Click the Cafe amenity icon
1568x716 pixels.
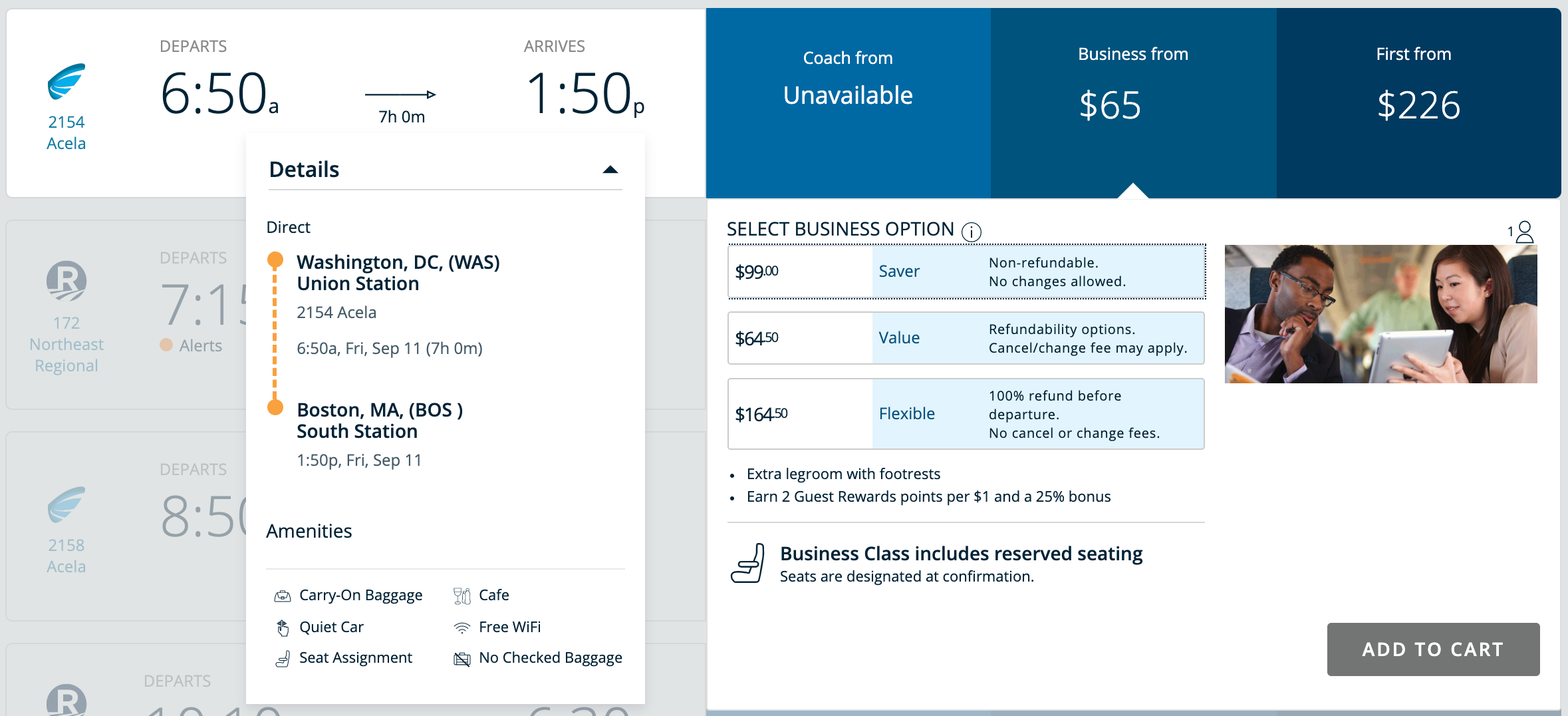pyautogui.click(x=461, y=596)
